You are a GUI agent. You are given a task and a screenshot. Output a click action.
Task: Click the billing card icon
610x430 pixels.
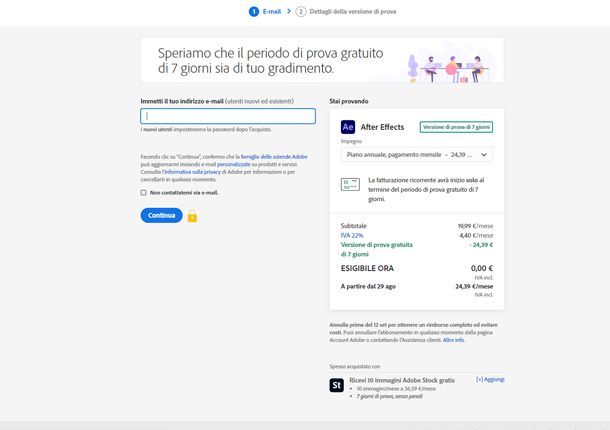pos(350,184)
